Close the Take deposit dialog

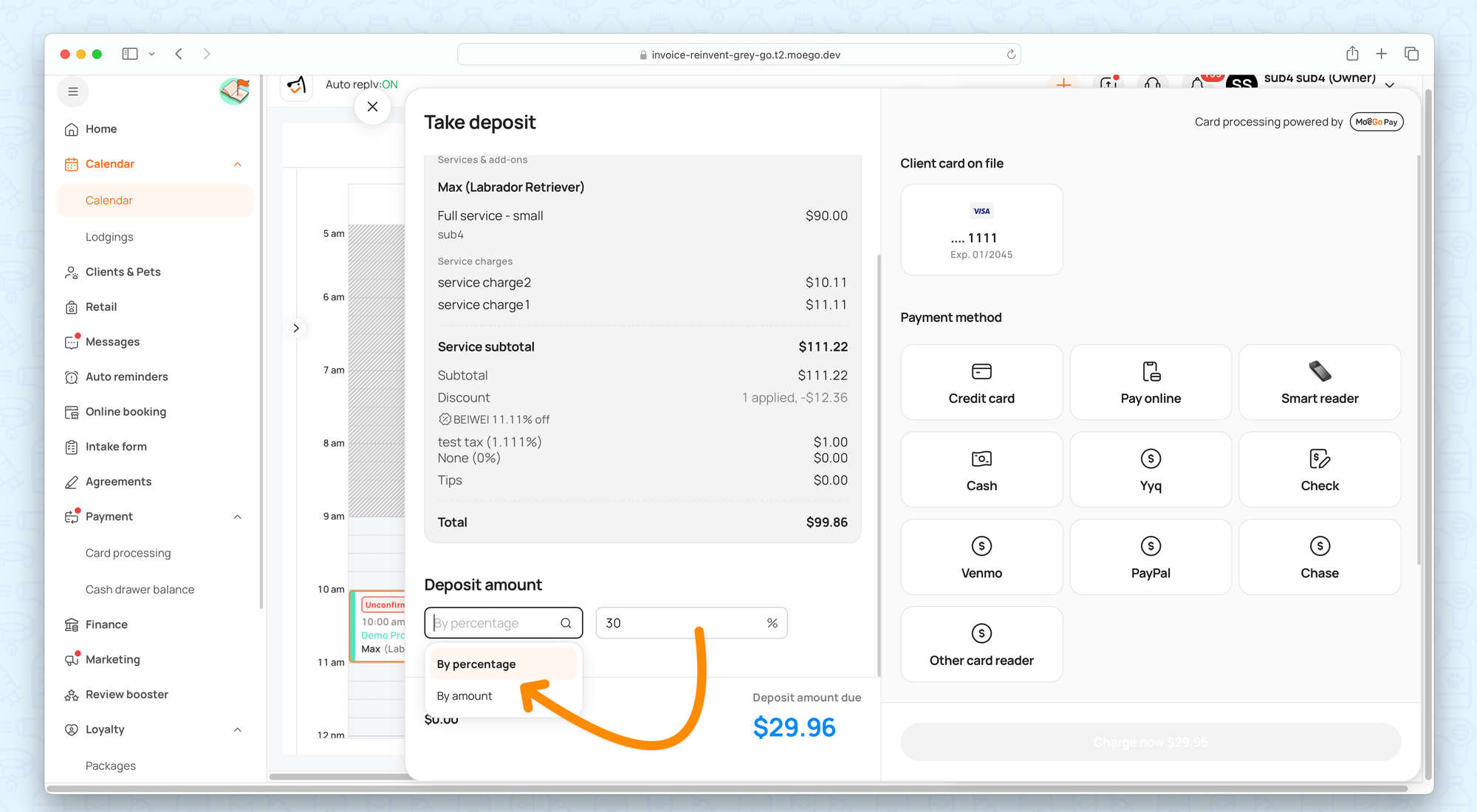[x=372, y=106]
